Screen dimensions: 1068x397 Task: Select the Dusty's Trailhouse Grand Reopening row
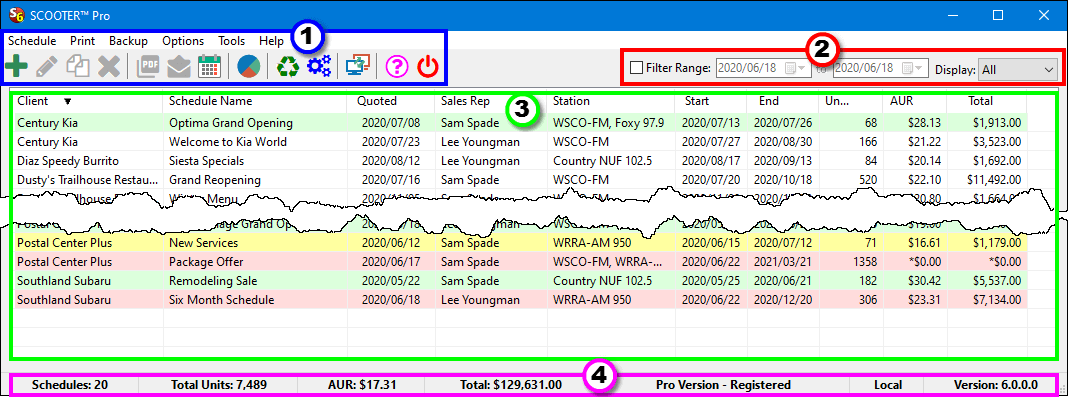[519, 180]
